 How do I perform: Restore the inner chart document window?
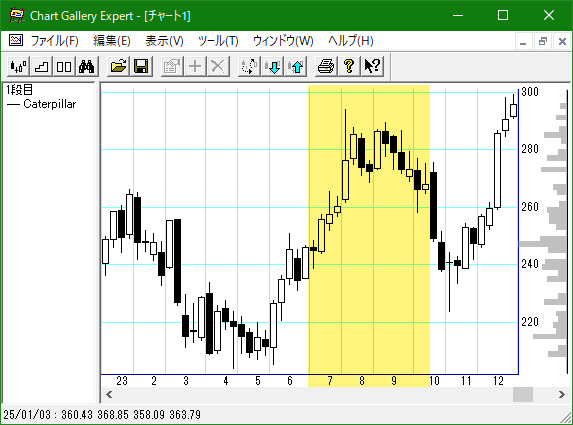(x=543, y=41)
